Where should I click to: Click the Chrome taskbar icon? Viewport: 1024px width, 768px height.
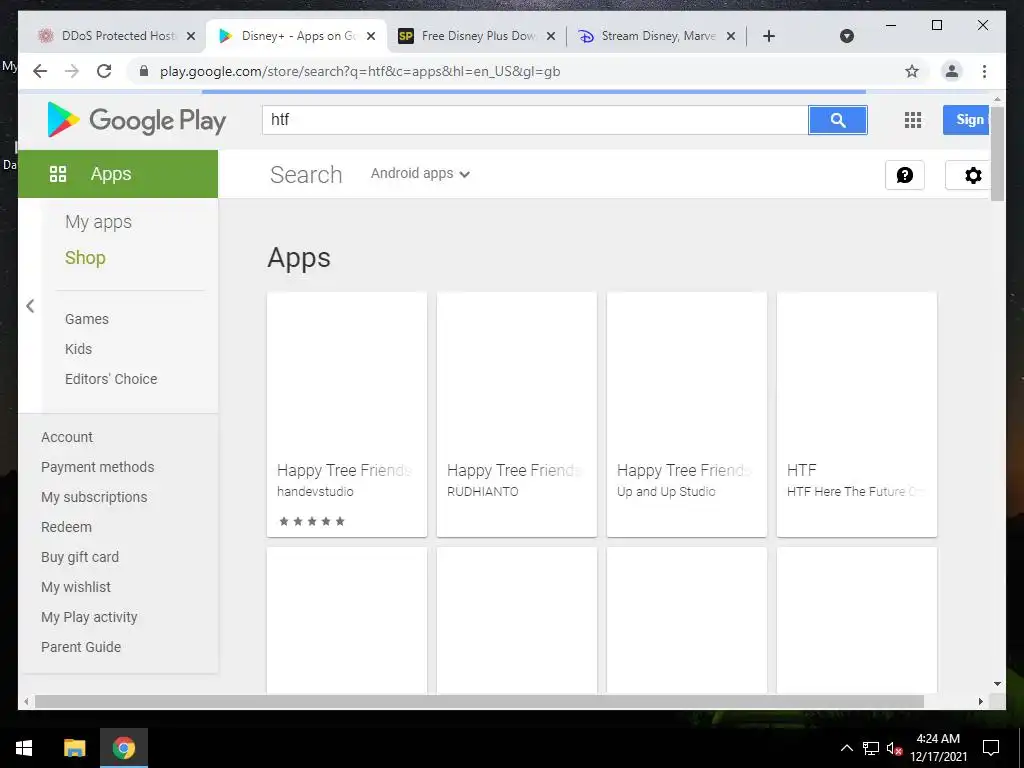click(x=123, y=748)
